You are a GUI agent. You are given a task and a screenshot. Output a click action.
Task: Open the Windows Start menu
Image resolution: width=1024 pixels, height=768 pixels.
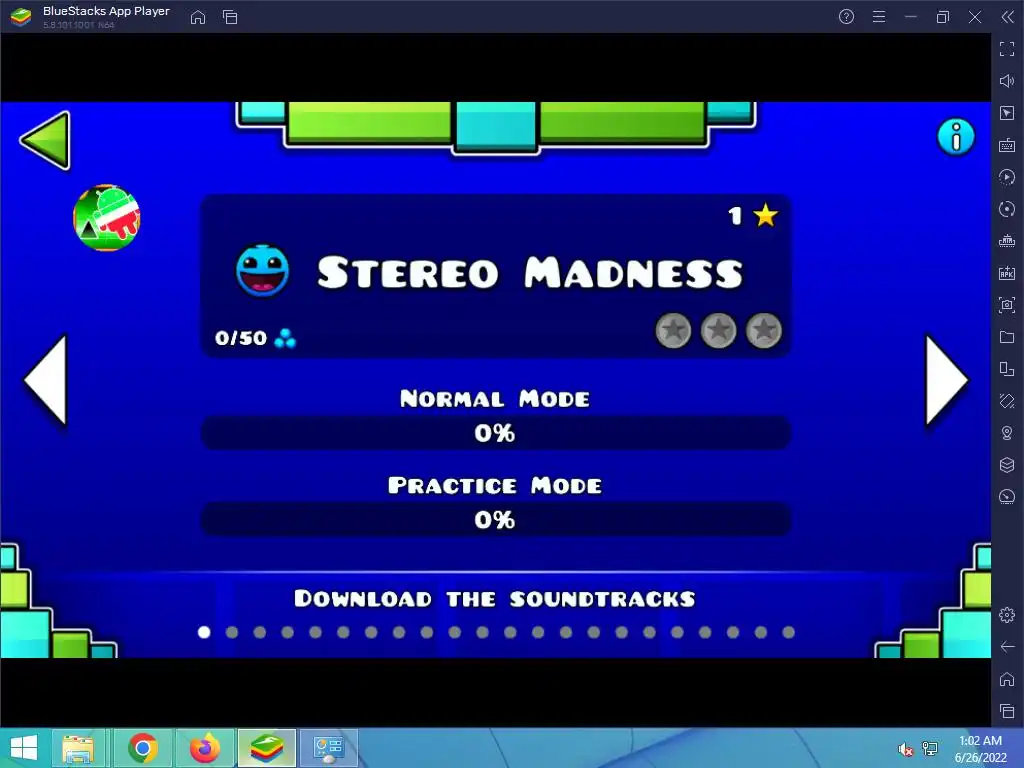click(x=24, y=748)
